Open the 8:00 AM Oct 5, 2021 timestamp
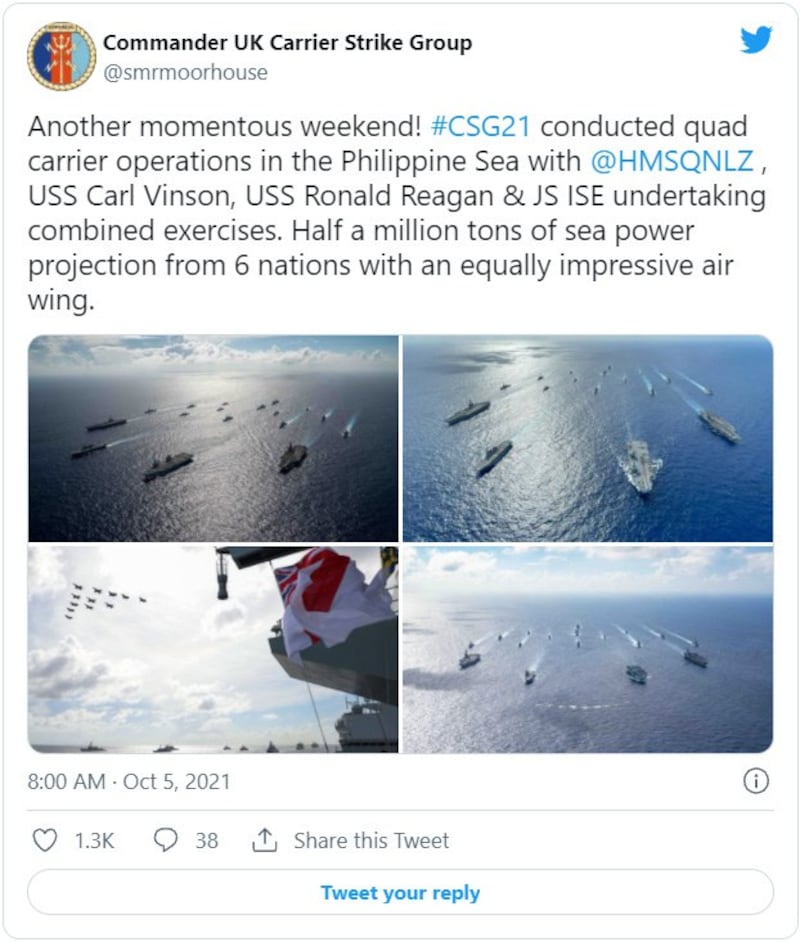This screenshot has width=800, height=942. (129, 782)
